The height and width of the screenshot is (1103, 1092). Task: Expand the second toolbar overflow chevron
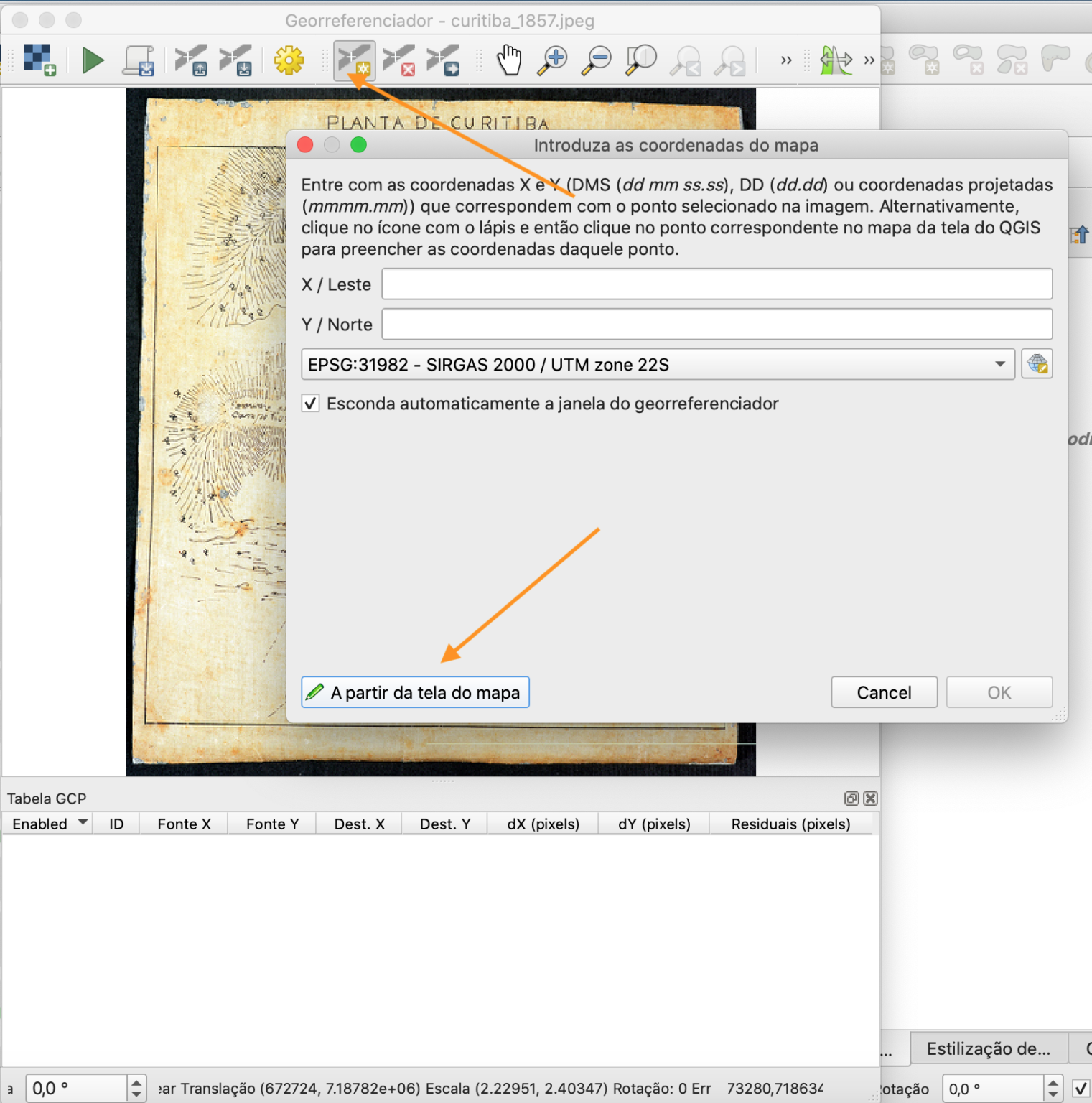point(869,60)
